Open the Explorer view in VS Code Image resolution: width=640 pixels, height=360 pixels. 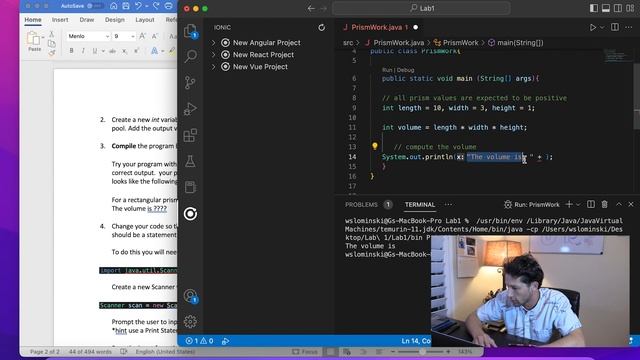190,31
